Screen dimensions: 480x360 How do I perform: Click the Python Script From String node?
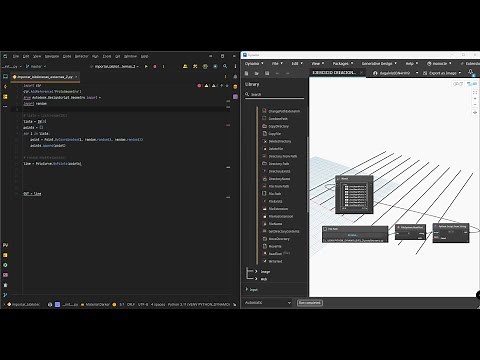coord(451,233)
